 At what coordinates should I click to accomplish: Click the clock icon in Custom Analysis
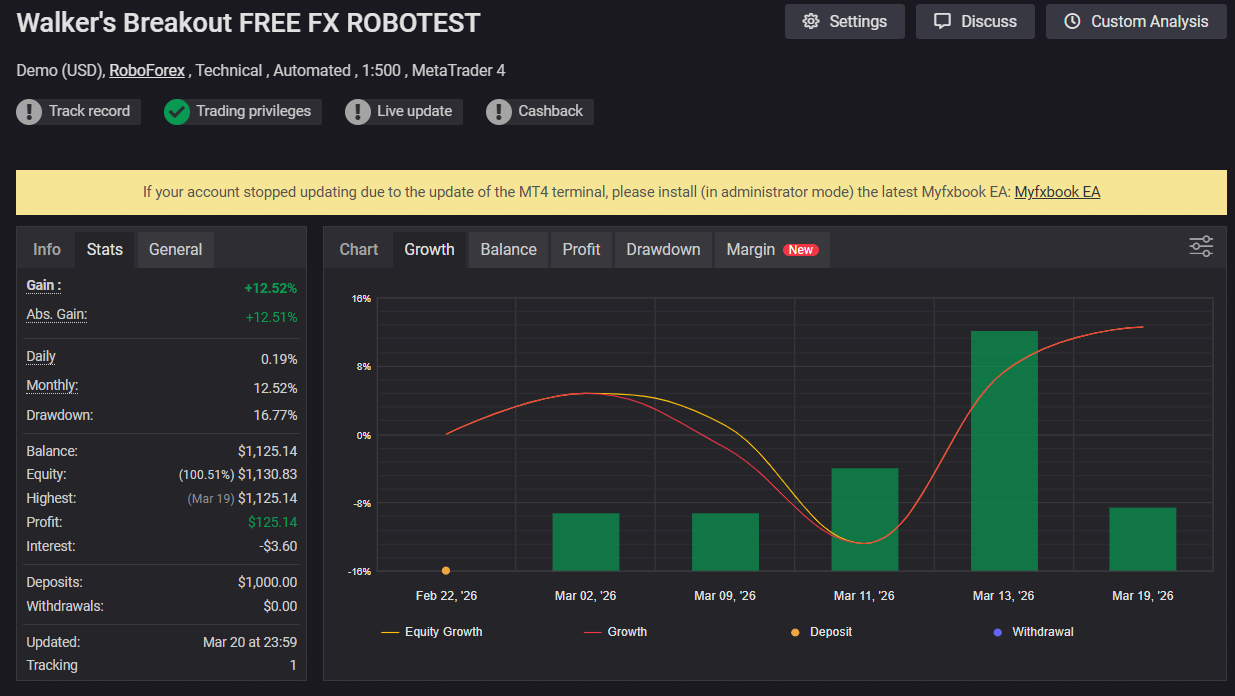coord(1072,22)
